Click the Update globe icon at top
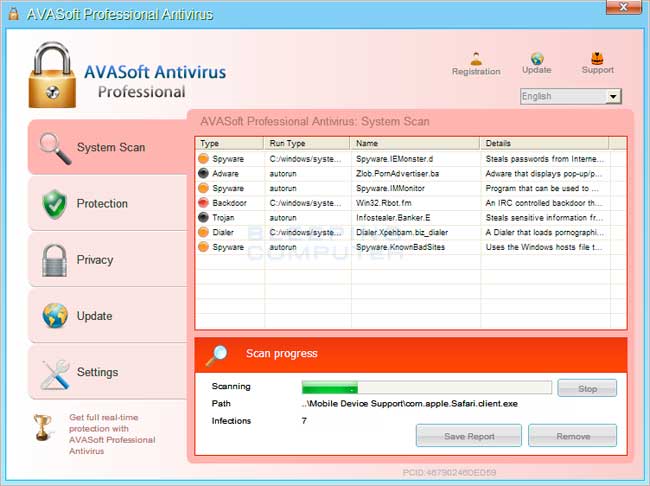This screenshot has width=650, height=486. tap(537, 58)
